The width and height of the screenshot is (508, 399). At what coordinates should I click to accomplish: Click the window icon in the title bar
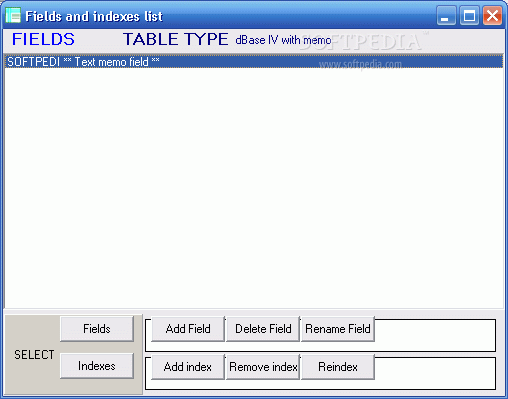13,15
